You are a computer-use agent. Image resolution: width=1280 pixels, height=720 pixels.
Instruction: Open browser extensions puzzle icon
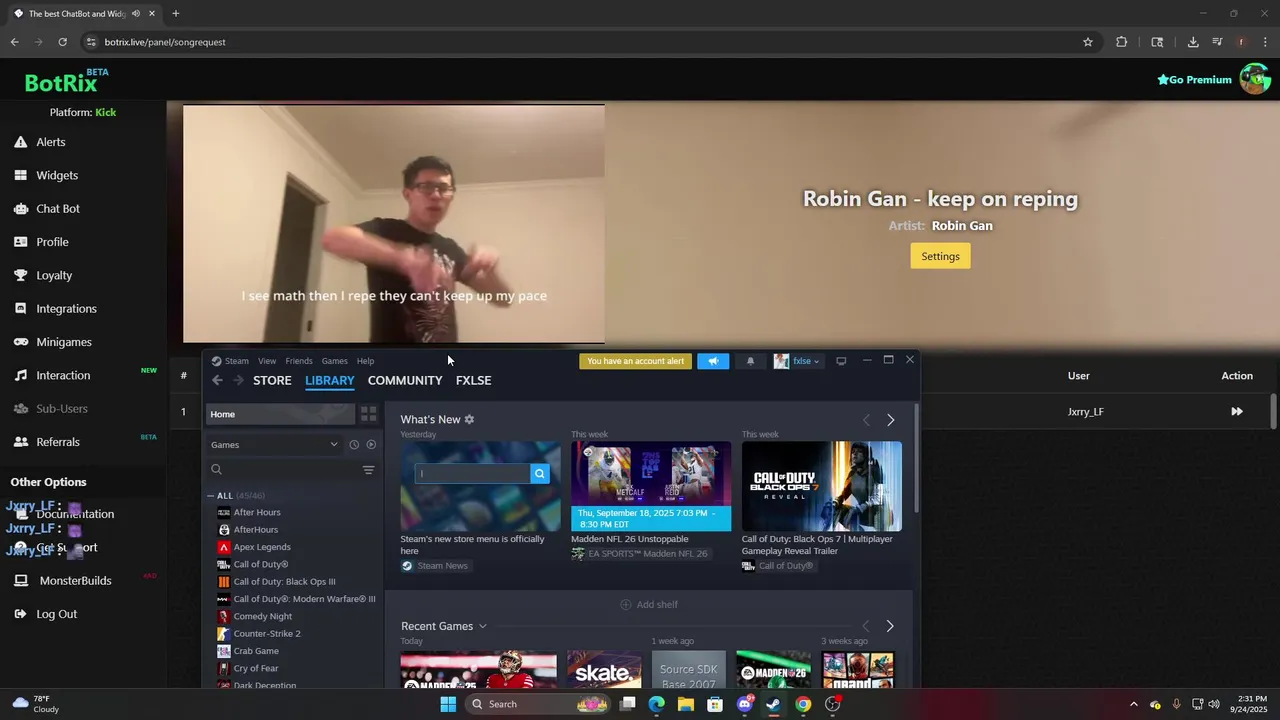1121,42
